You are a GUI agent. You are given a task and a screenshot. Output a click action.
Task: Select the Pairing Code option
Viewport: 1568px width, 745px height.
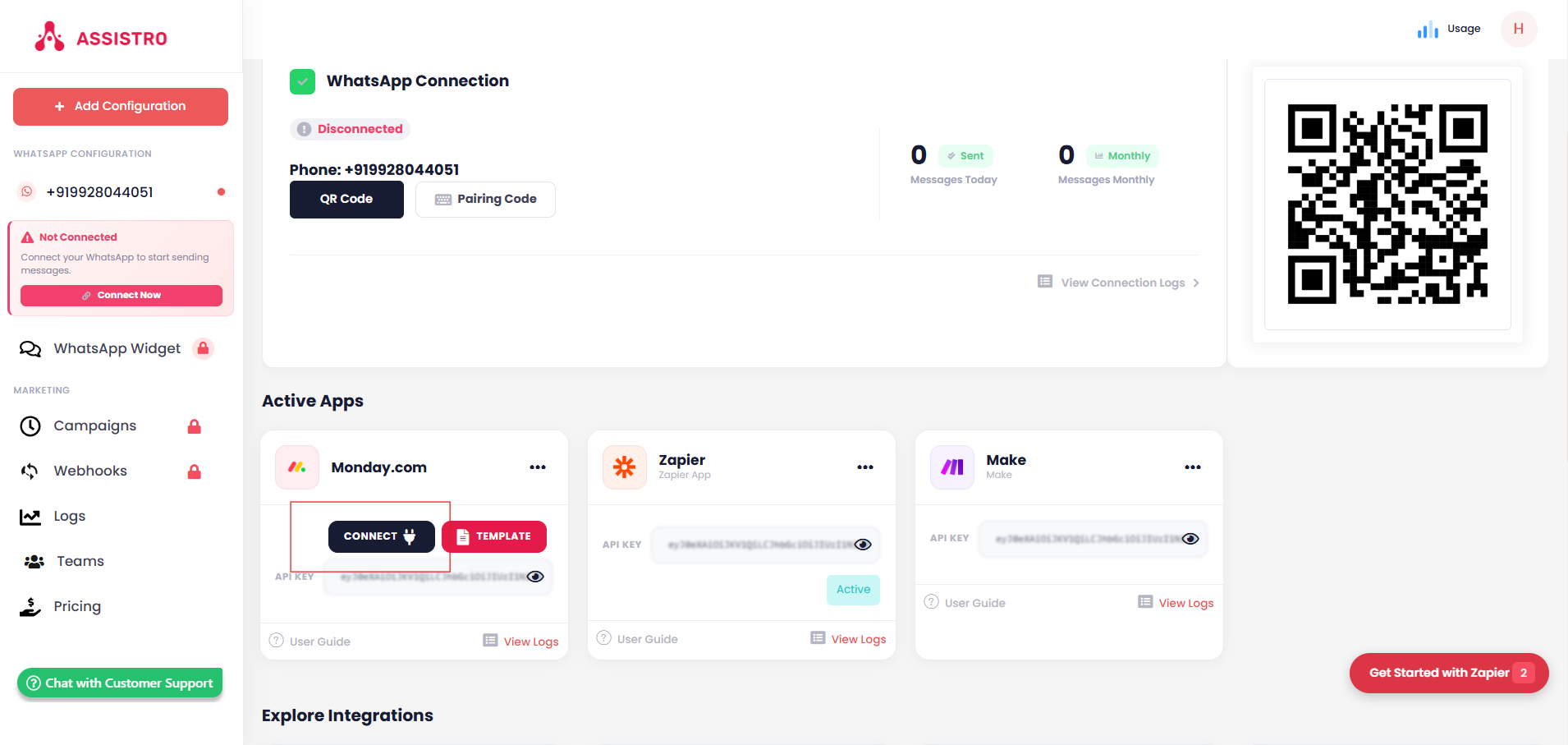[485, 200]
